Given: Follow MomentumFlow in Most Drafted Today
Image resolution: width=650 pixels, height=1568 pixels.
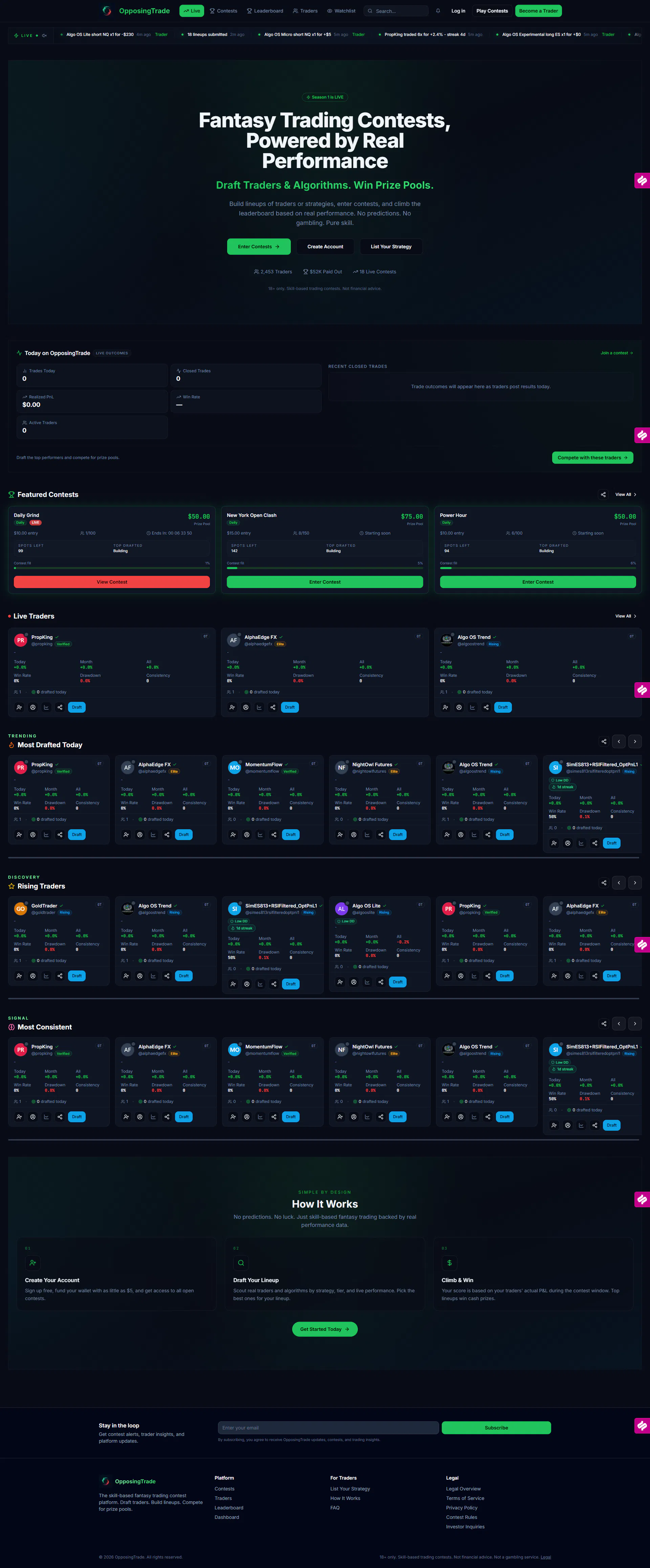Looking at the screenshot, I should pyautogui.click(x=233, y=835).
